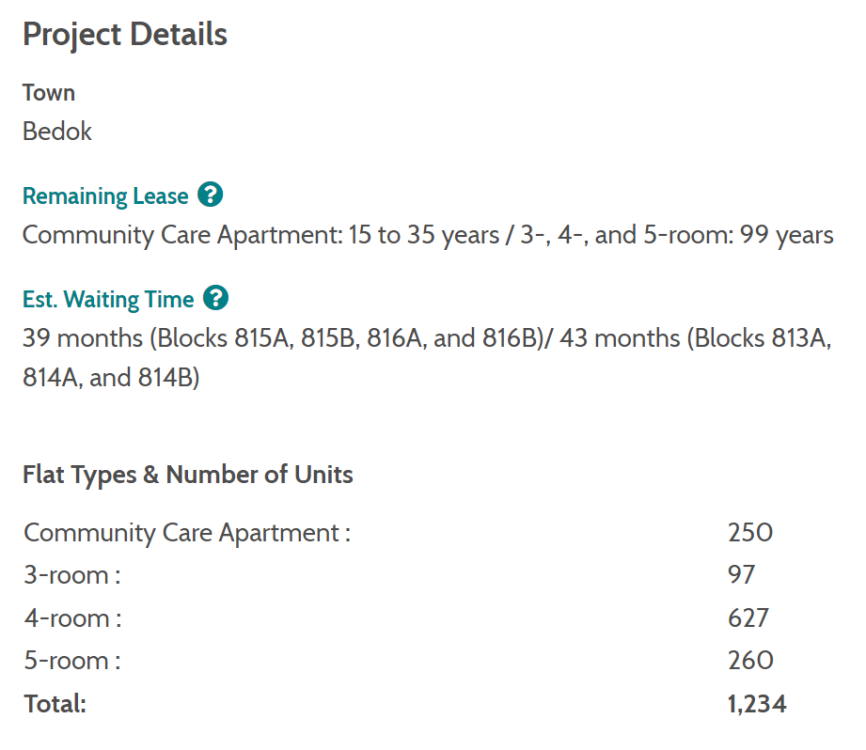Viewport: 866px width, 750px height.
Task: Select the Community Care Apartment row label
Action: click(x=187, y=533)
